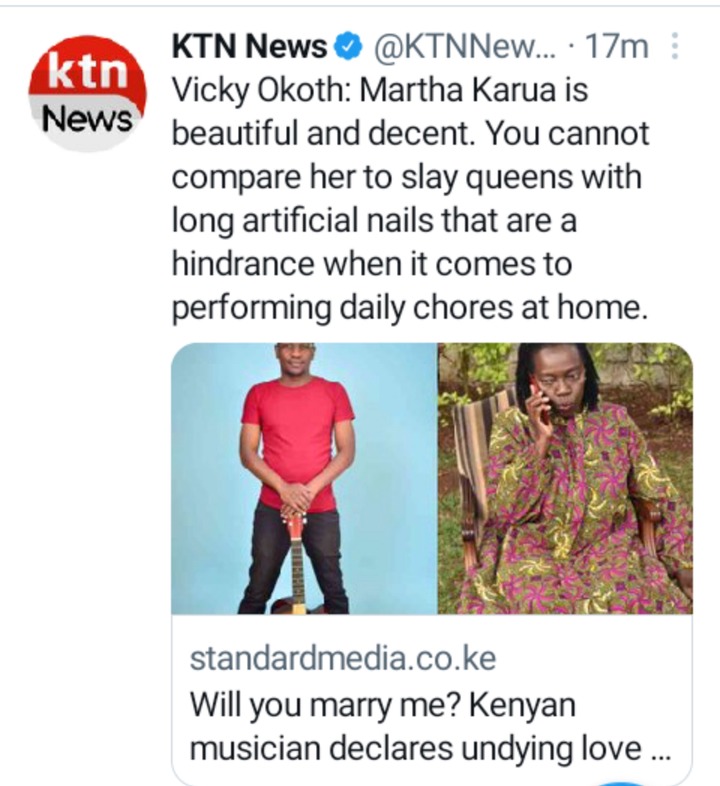The image size is (720, 786).
Task: Open the @KTNNew... handle
Action: click(x=464, y=47)
